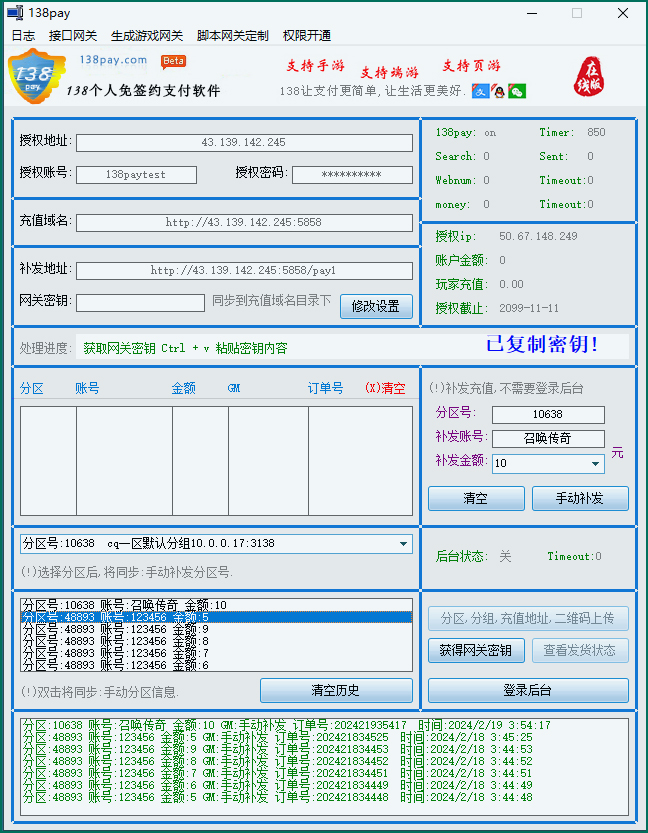Close the 138pay window
This screenshot has height=833, width=648.
point(623,13)
